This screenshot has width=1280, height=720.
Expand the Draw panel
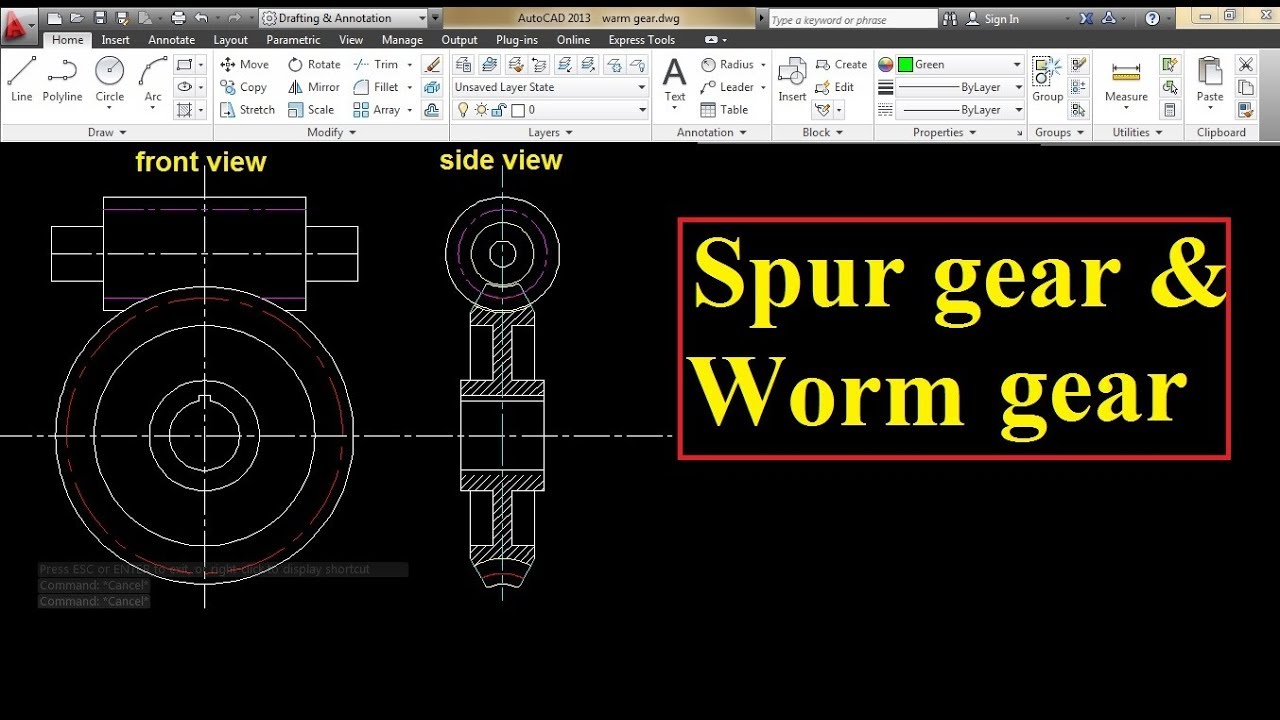click(x=107, y=132)
